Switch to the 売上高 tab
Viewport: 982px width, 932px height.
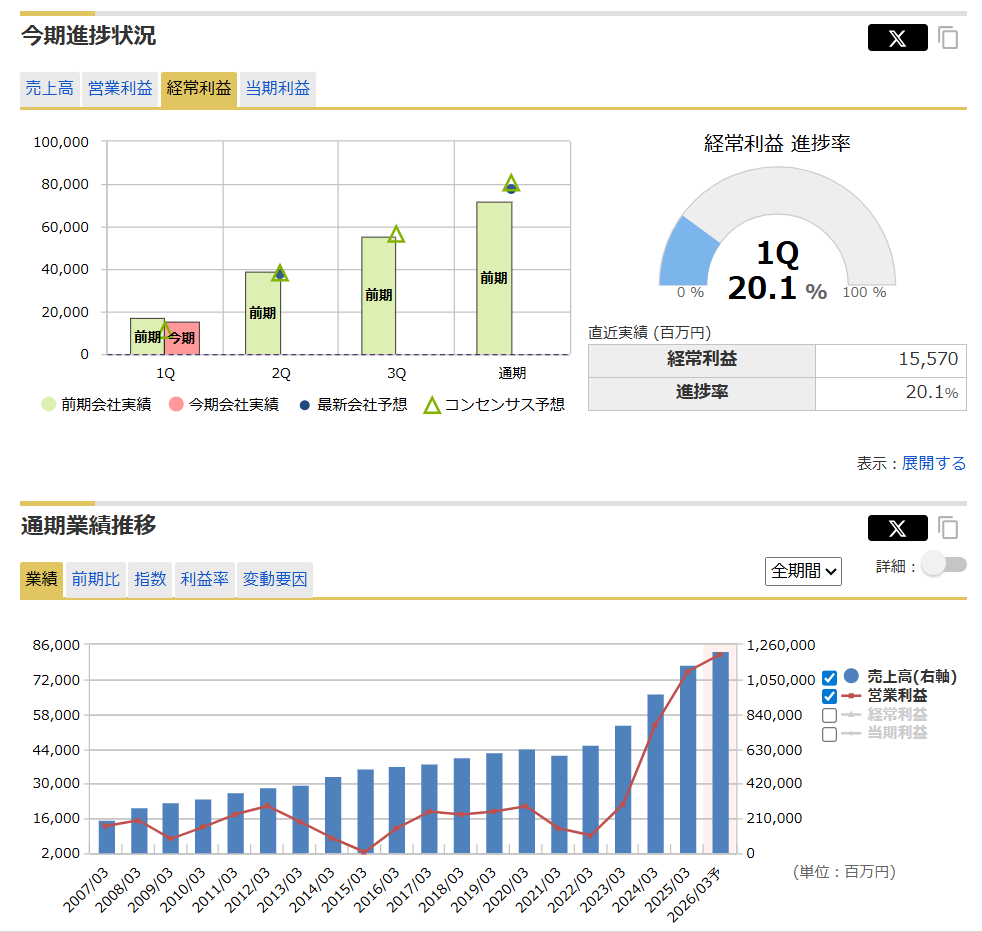[x=49, y=88]
